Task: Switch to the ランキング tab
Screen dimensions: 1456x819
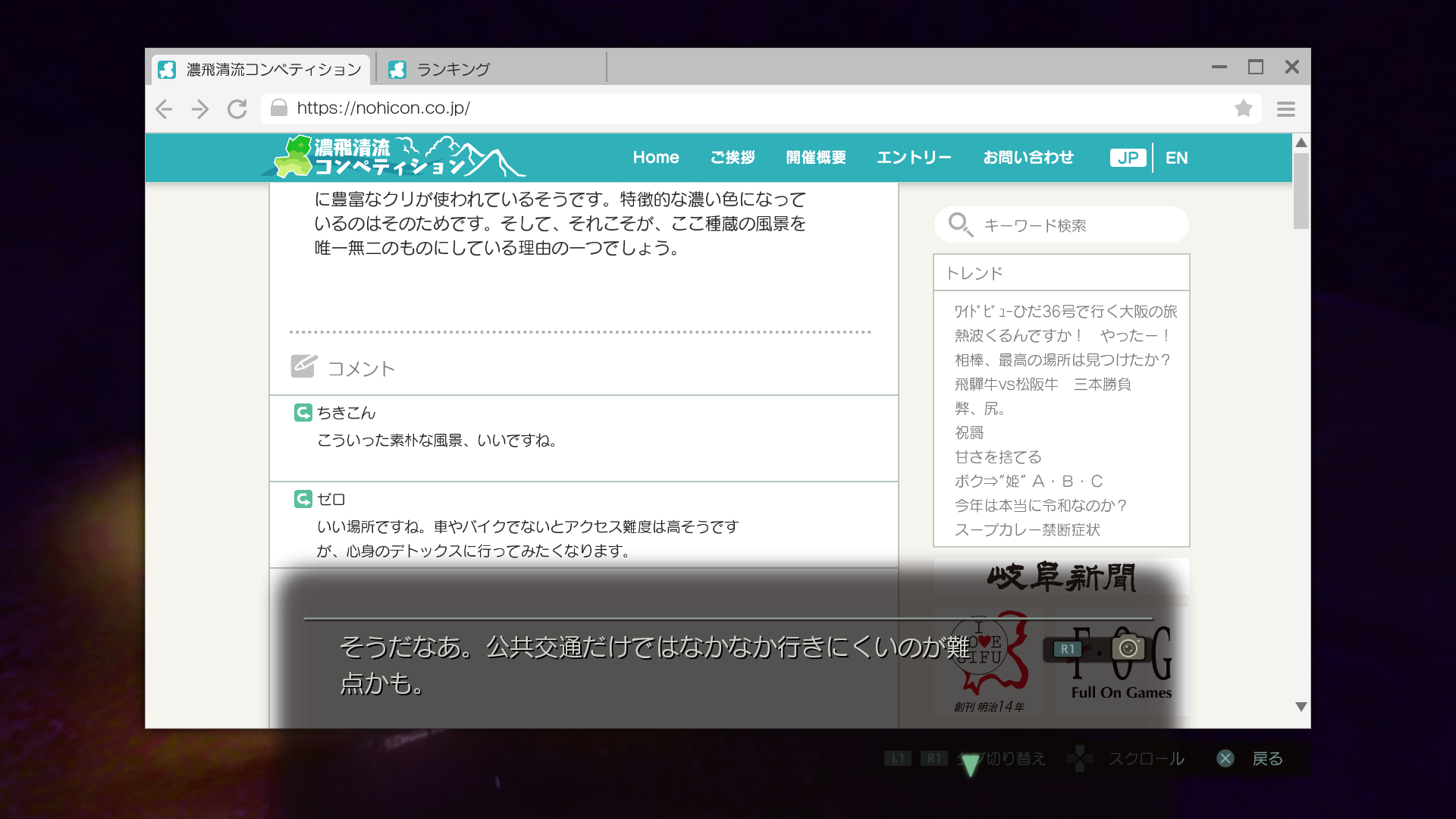Action: 453,70
